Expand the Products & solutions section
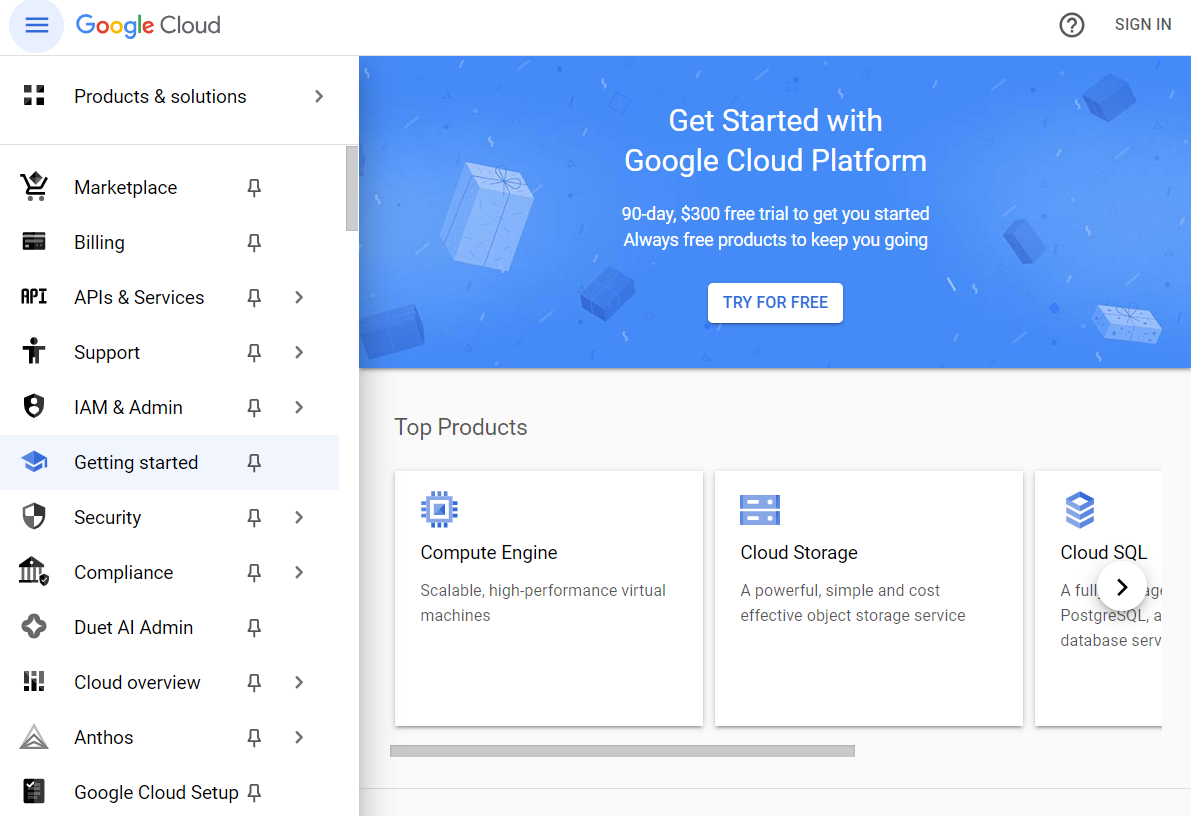Image resolution: width=1191 pixels, height=816 pixels. [x=318, y=96]
